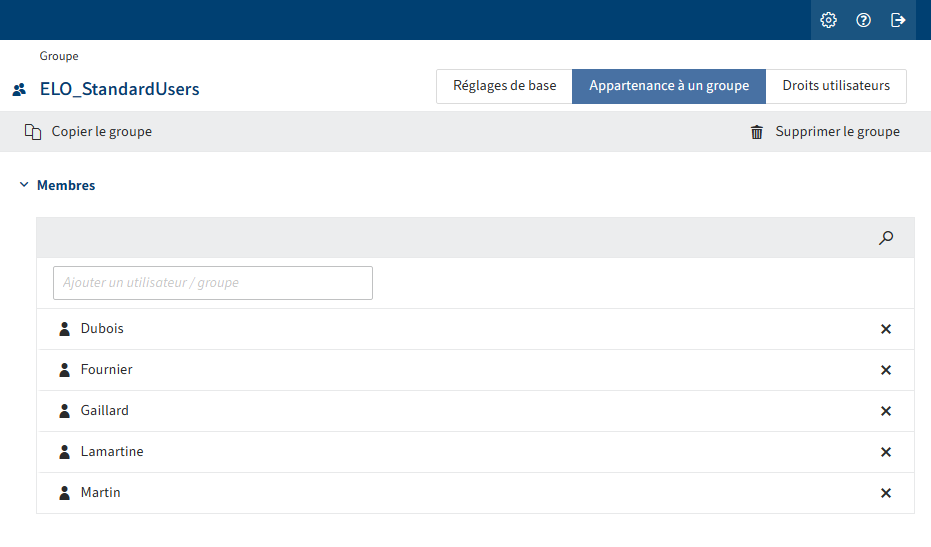Image resolution: width=931 pixels, height=547 pixels.
Task: Click the logout icon
Action: pyautogui.click(x=898, y=20)
